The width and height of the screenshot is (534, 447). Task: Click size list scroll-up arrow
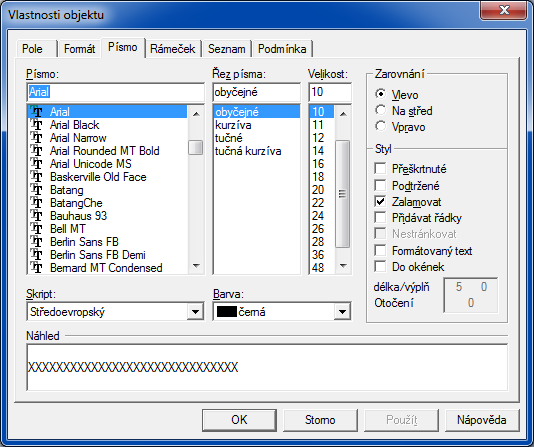[x=343, y=114]
